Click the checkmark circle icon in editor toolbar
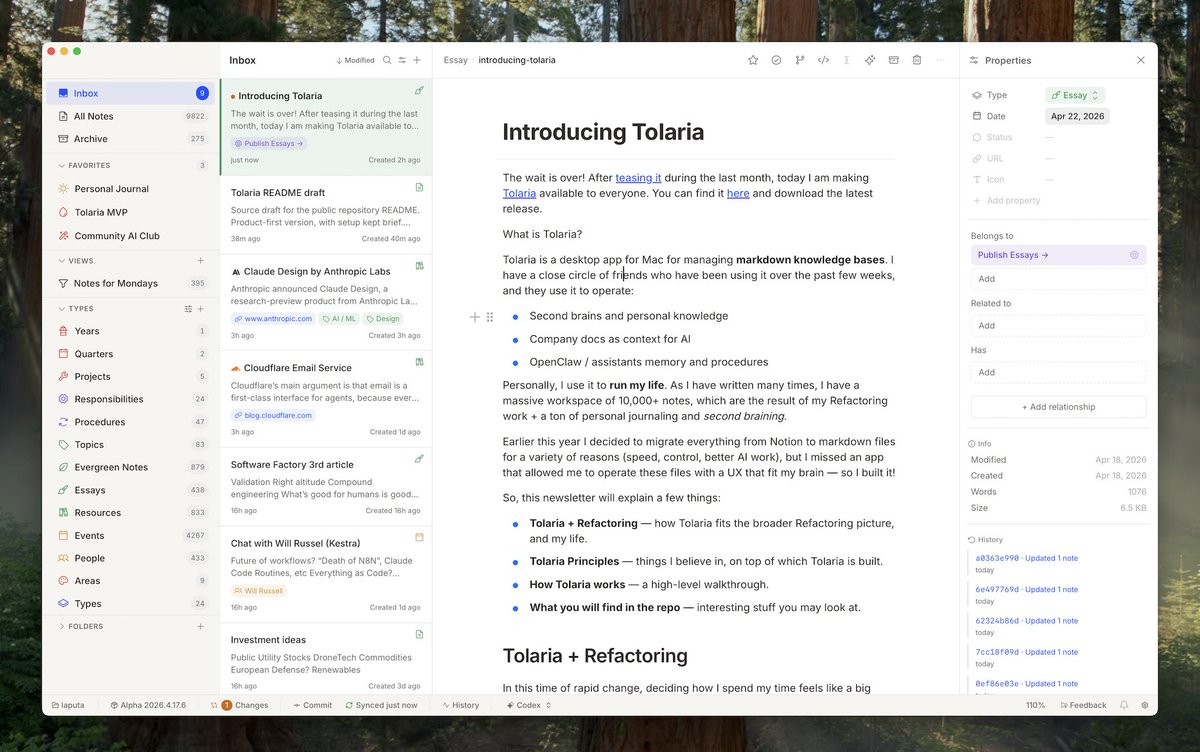The image size is (1200, 752). click(776, 60)
